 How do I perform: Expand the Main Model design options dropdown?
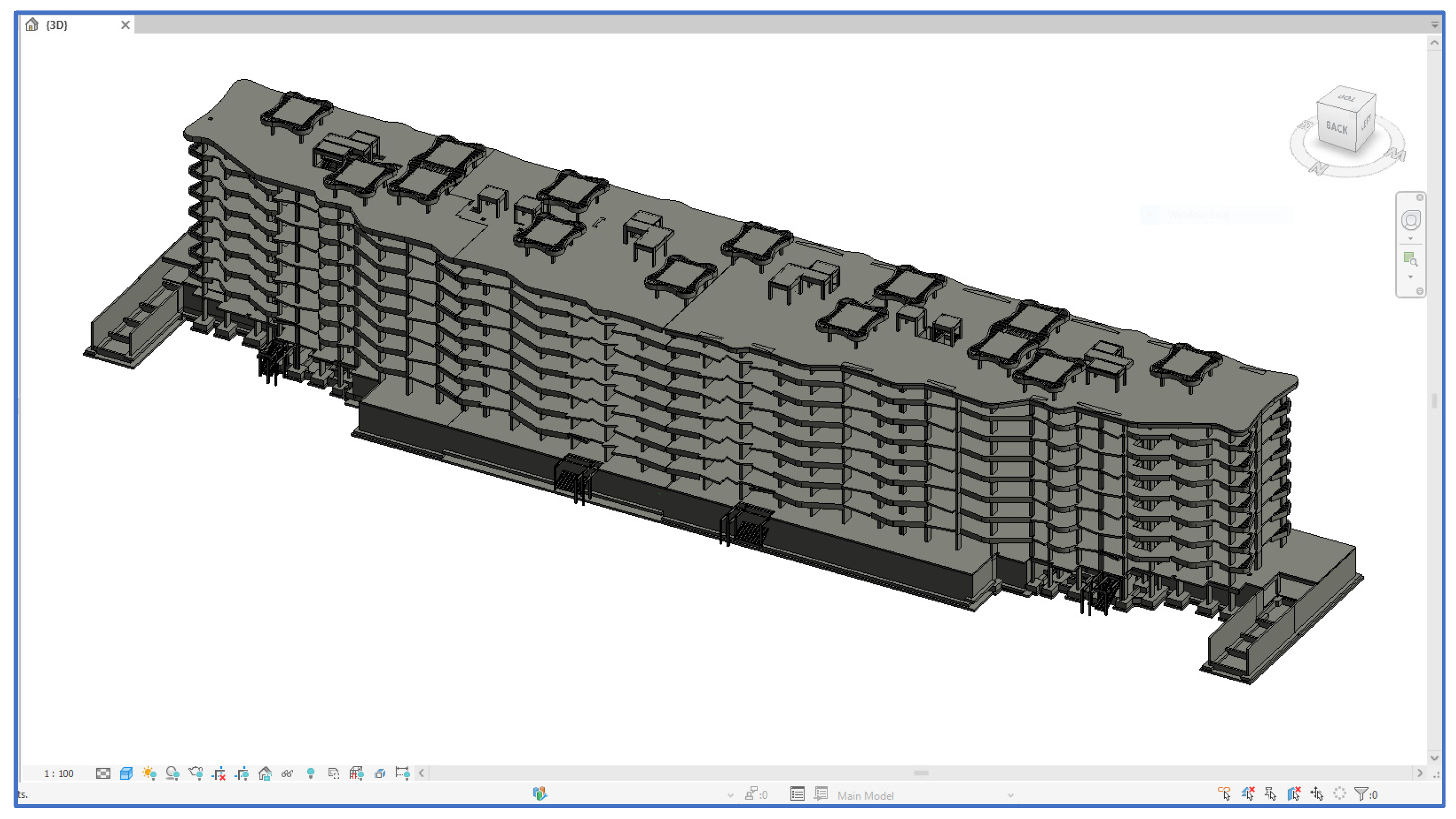pyautogui.click(x=1010, y=795)
